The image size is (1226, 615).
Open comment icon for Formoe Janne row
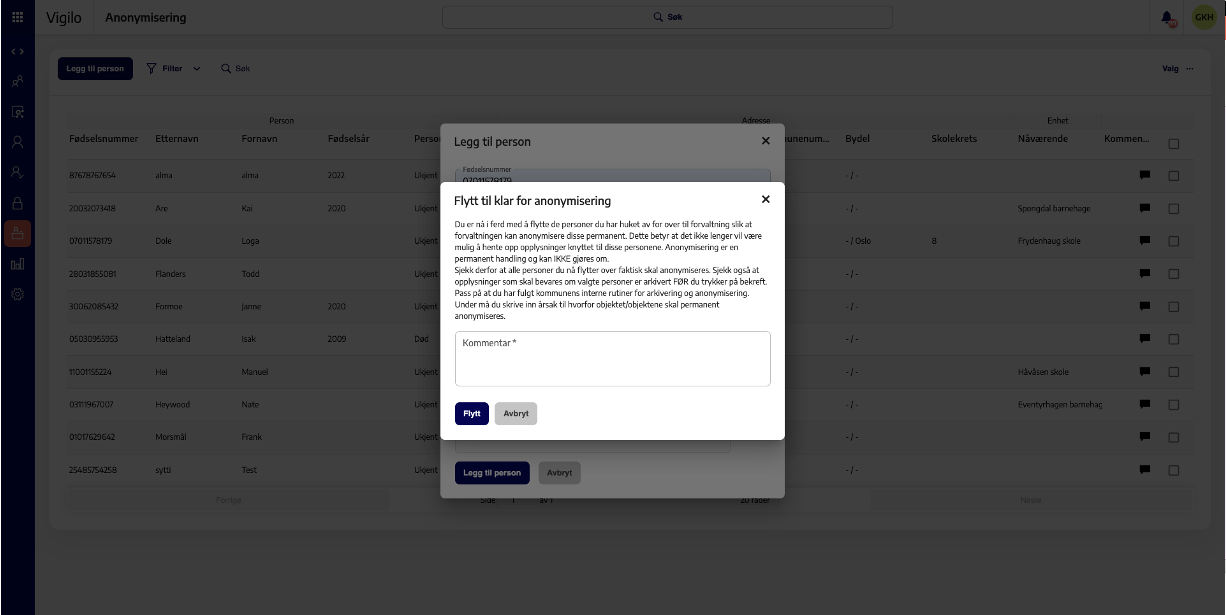click(x=1145, y=306)
